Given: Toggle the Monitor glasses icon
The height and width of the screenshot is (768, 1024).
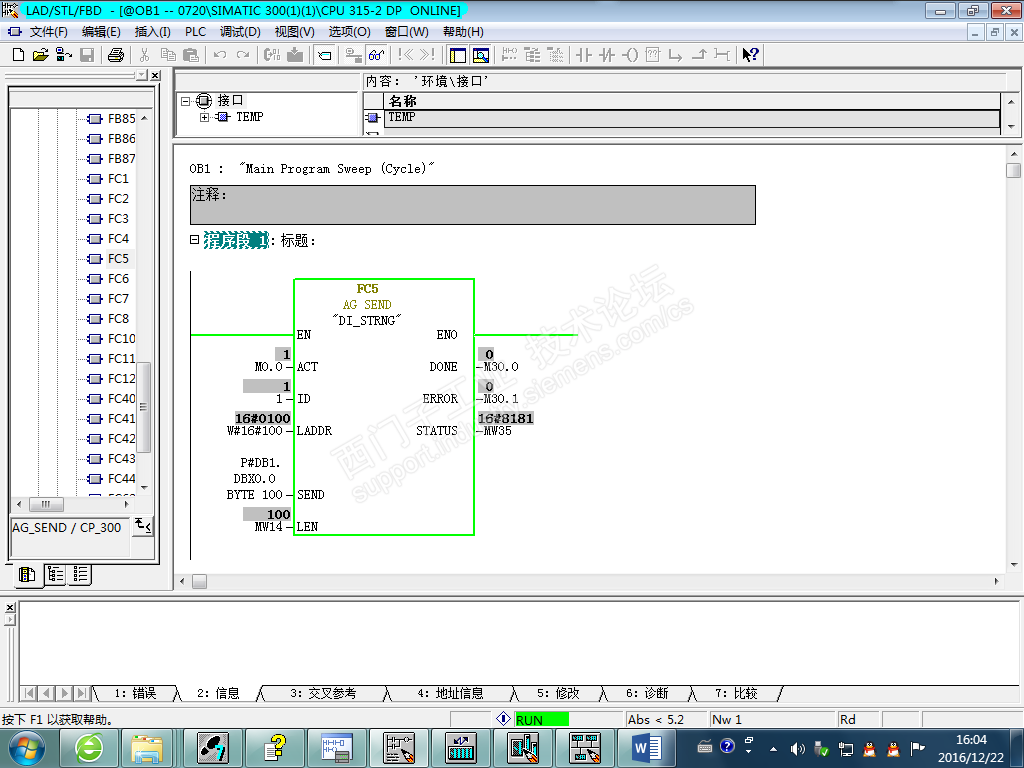Looking at the screenshot, I should coord(376,55).
